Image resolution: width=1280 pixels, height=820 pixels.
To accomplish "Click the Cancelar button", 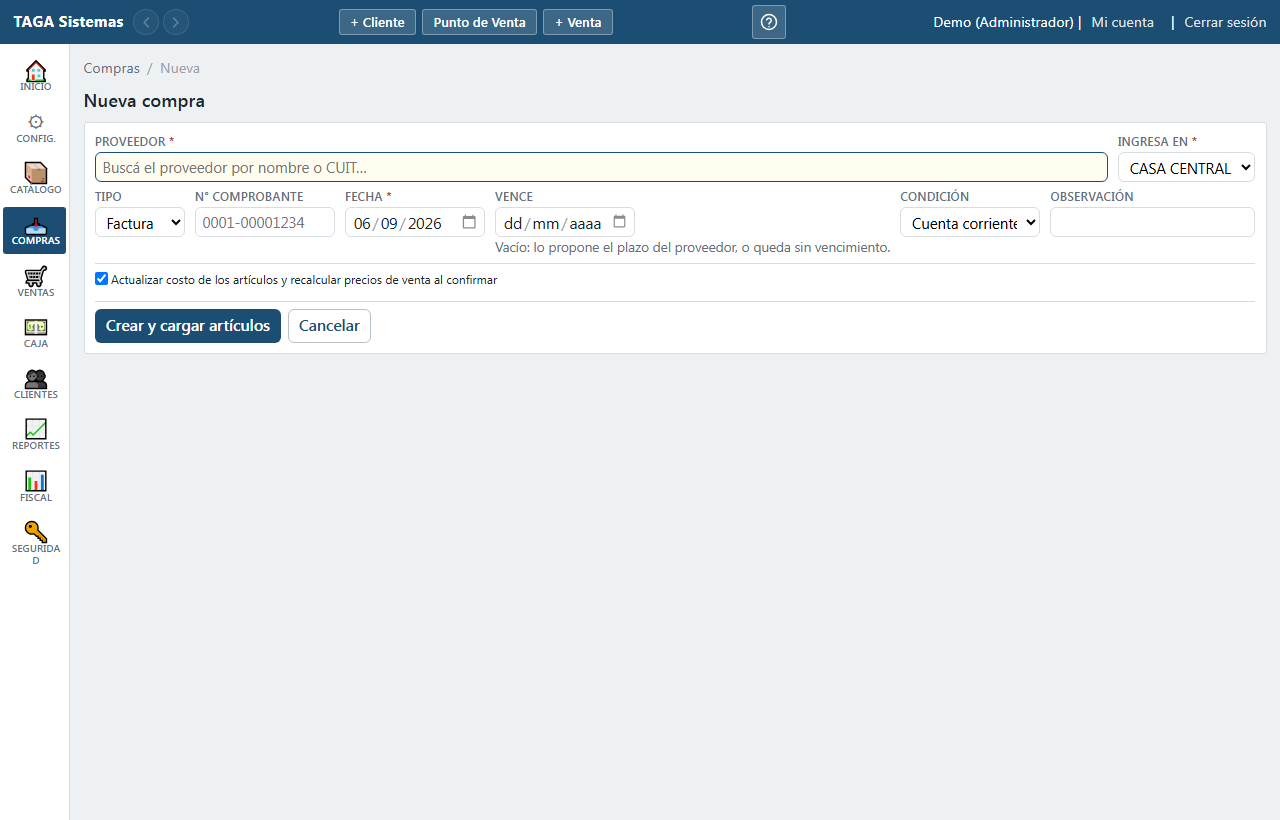I will pyautogui.click(x=329, y=326).
